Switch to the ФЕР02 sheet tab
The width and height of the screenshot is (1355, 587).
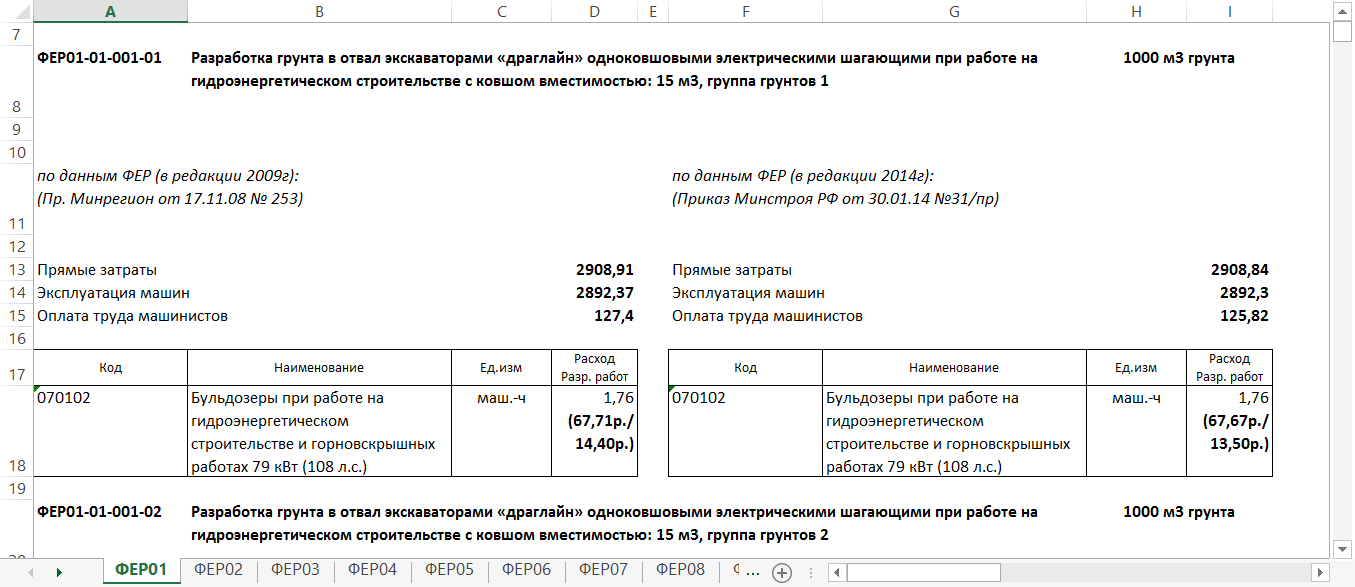point(218,570)
